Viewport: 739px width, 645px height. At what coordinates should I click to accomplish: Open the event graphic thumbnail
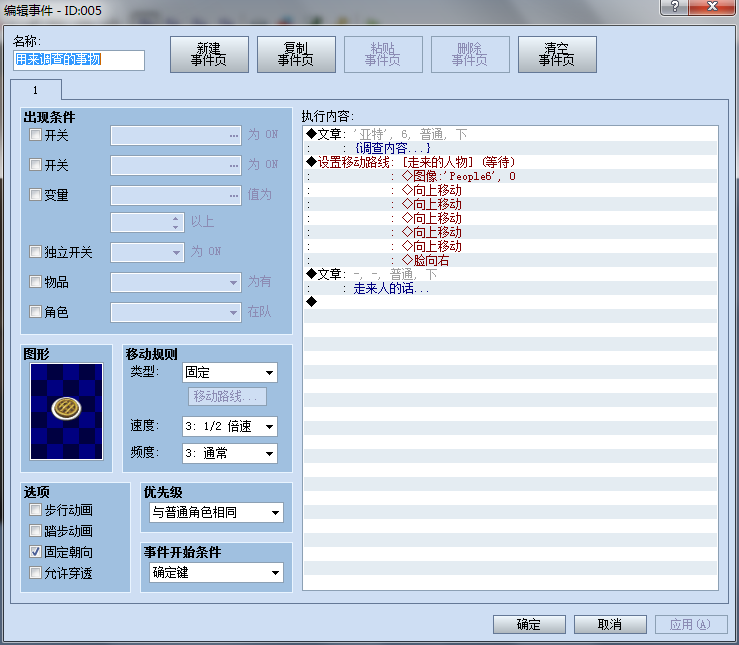pos(66,411)
